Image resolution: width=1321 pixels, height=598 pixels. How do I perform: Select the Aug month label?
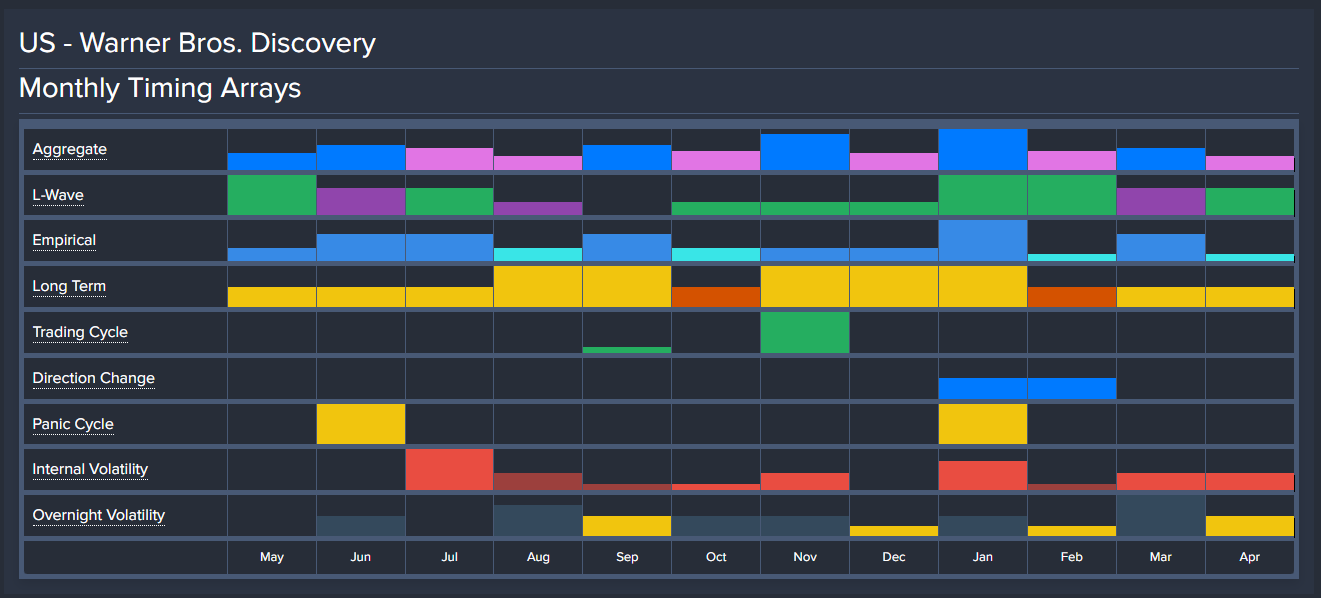pos(538,557)
